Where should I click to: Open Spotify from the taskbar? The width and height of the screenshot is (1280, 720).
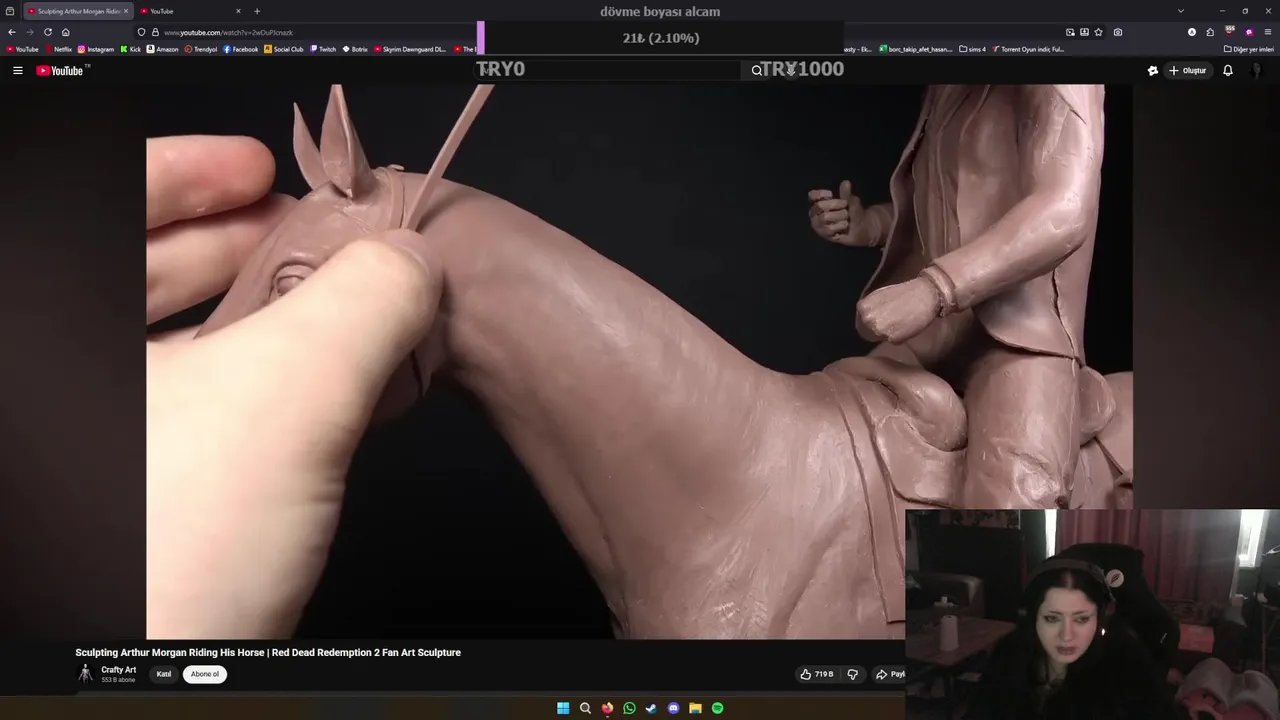coord(717,708)
